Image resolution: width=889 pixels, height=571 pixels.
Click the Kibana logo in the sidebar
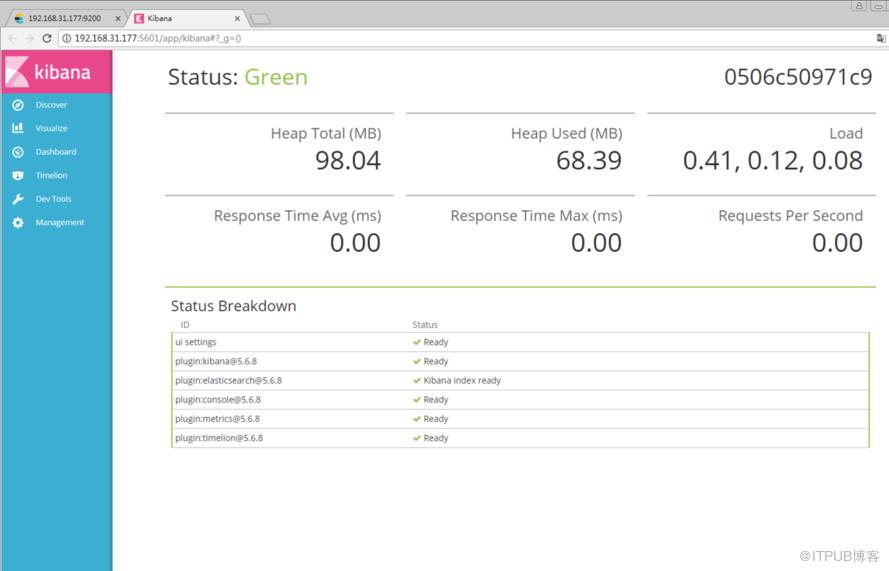point(56,72)
